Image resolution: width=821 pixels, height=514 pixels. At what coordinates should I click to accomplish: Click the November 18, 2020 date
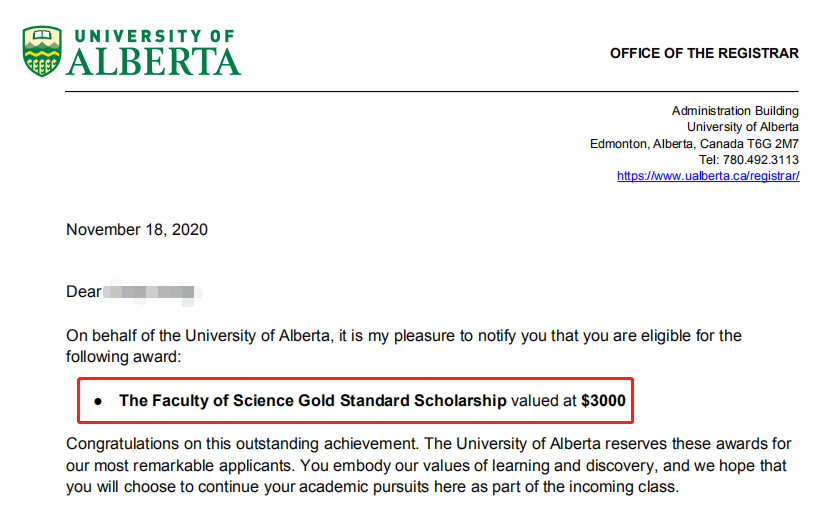137,230
